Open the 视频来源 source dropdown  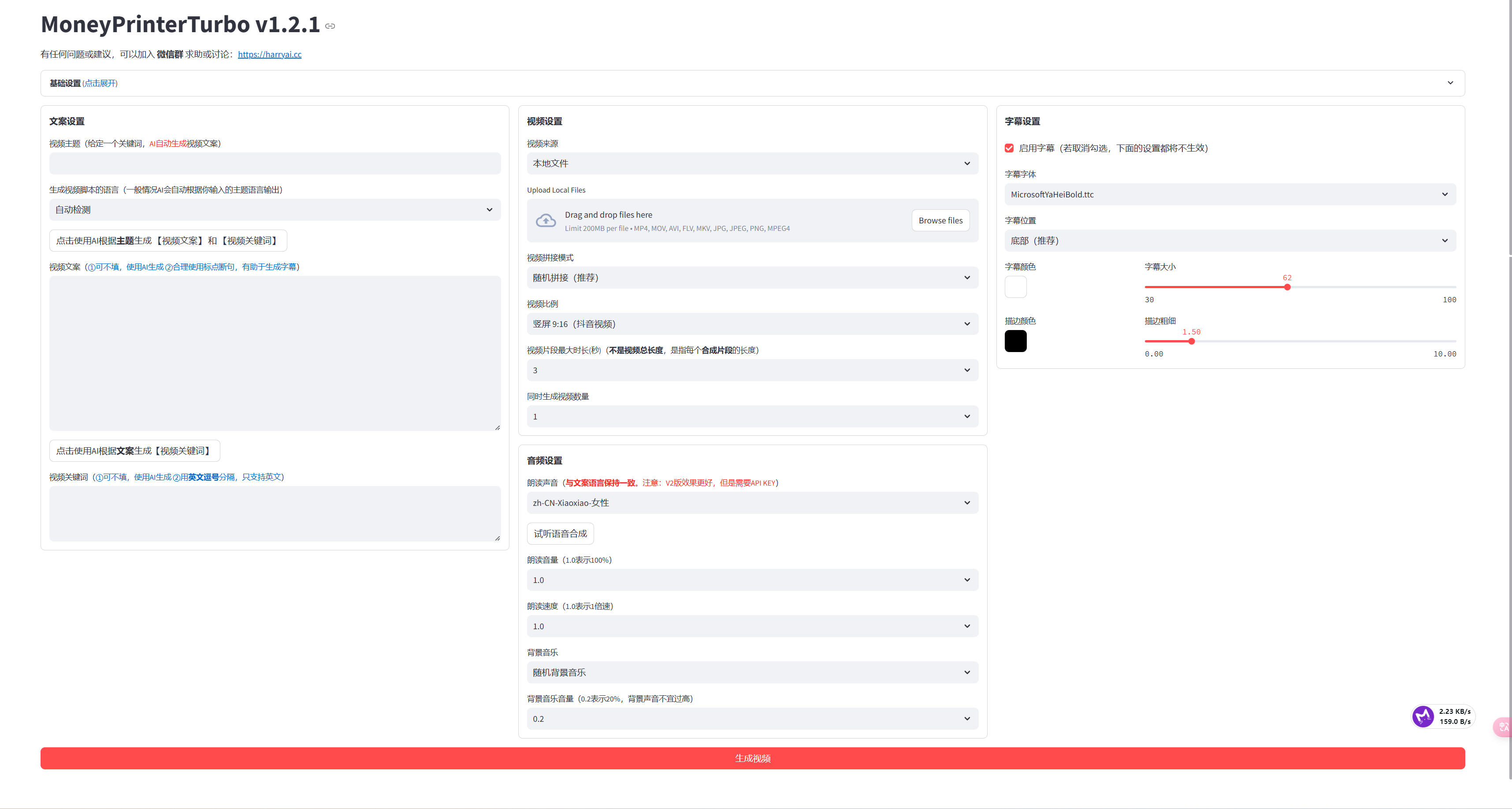752,163
